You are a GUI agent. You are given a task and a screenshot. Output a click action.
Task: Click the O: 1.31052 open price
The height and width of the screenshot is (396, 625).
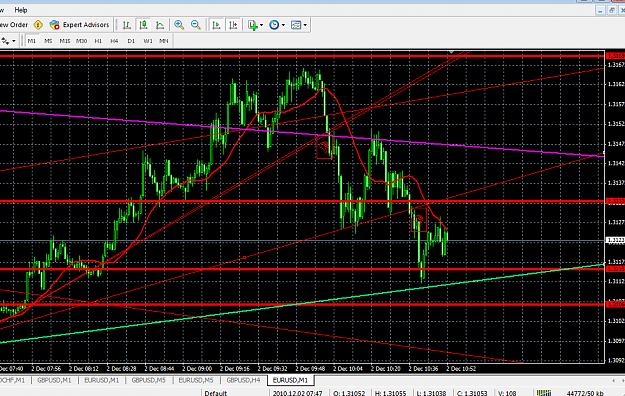click(x=349, y=393)
